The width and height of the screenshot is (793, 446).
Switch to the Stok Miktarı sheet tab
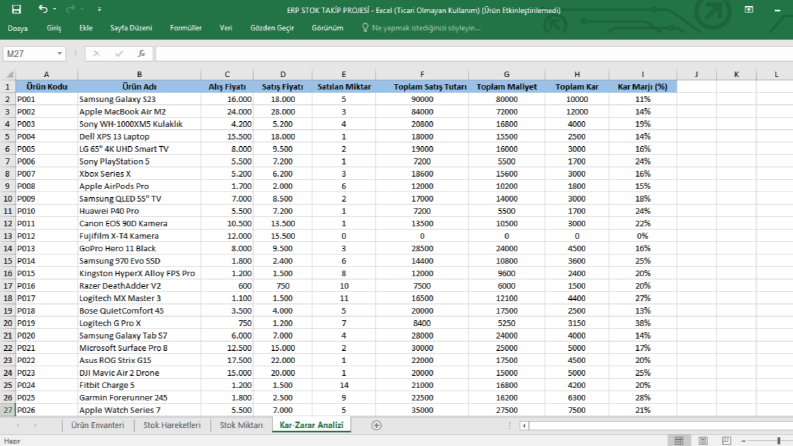[241, 425]
